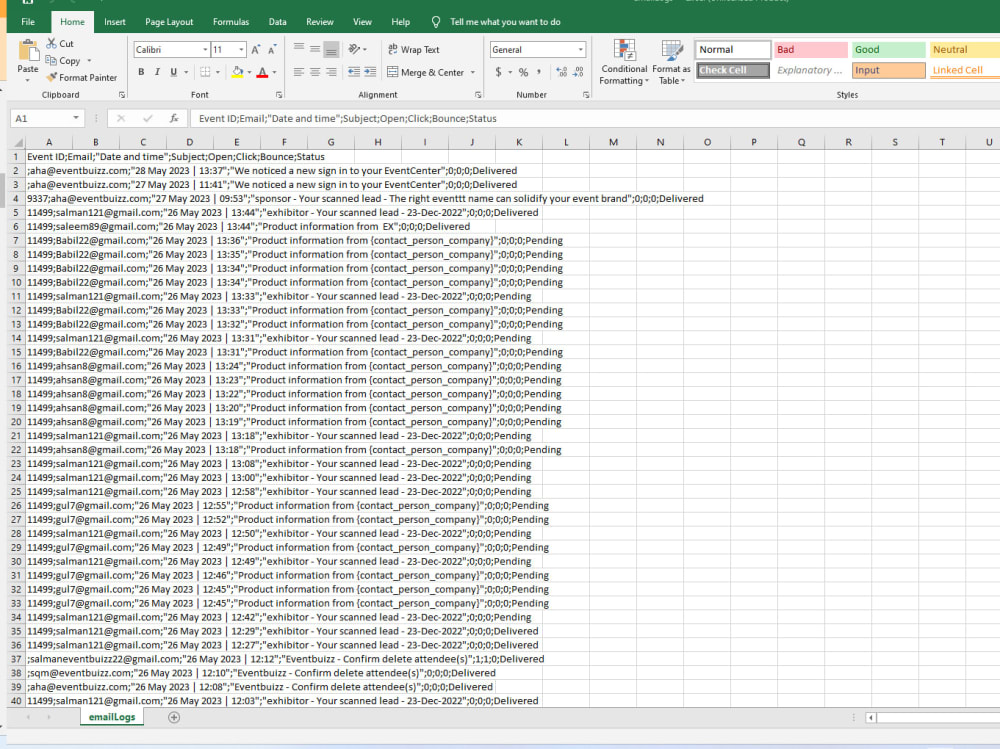Expand Merge & Center dropdown arrow
Image resolution: width=1000 pixels, height=749 pixels.
click(x=473, y=73)
